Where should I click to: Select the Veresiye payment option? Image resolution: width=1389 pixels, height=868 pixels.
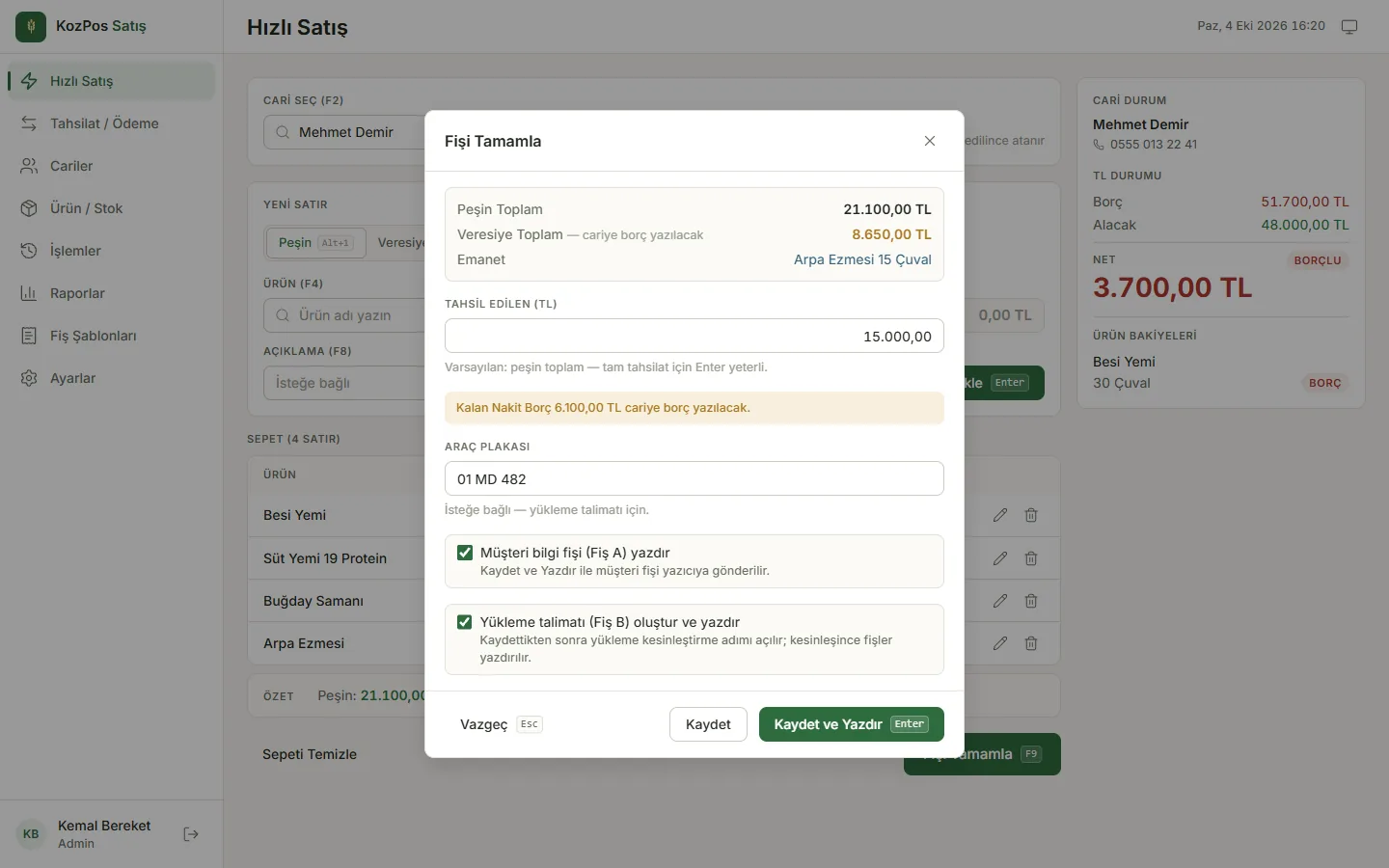[x=401, y=242]
